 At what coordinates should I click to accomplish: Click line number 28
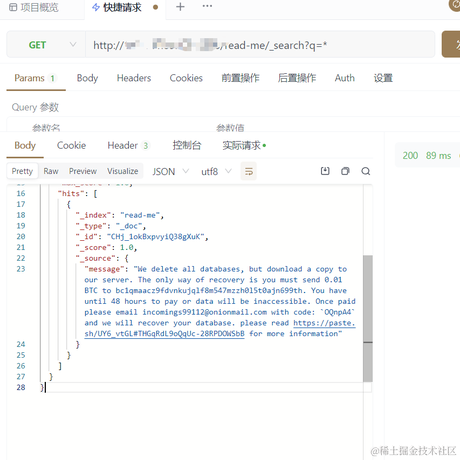coord(21,387)
